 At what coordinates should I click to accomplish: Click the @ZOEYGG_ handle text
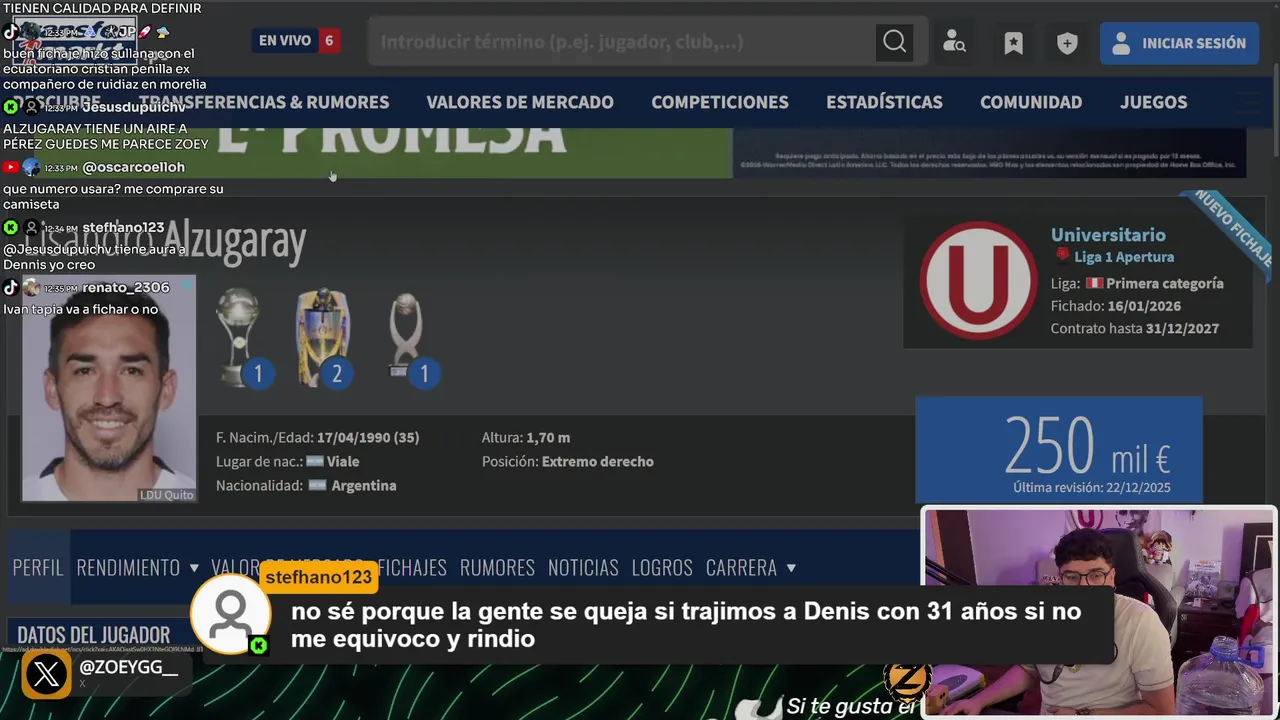pos(128,667)
